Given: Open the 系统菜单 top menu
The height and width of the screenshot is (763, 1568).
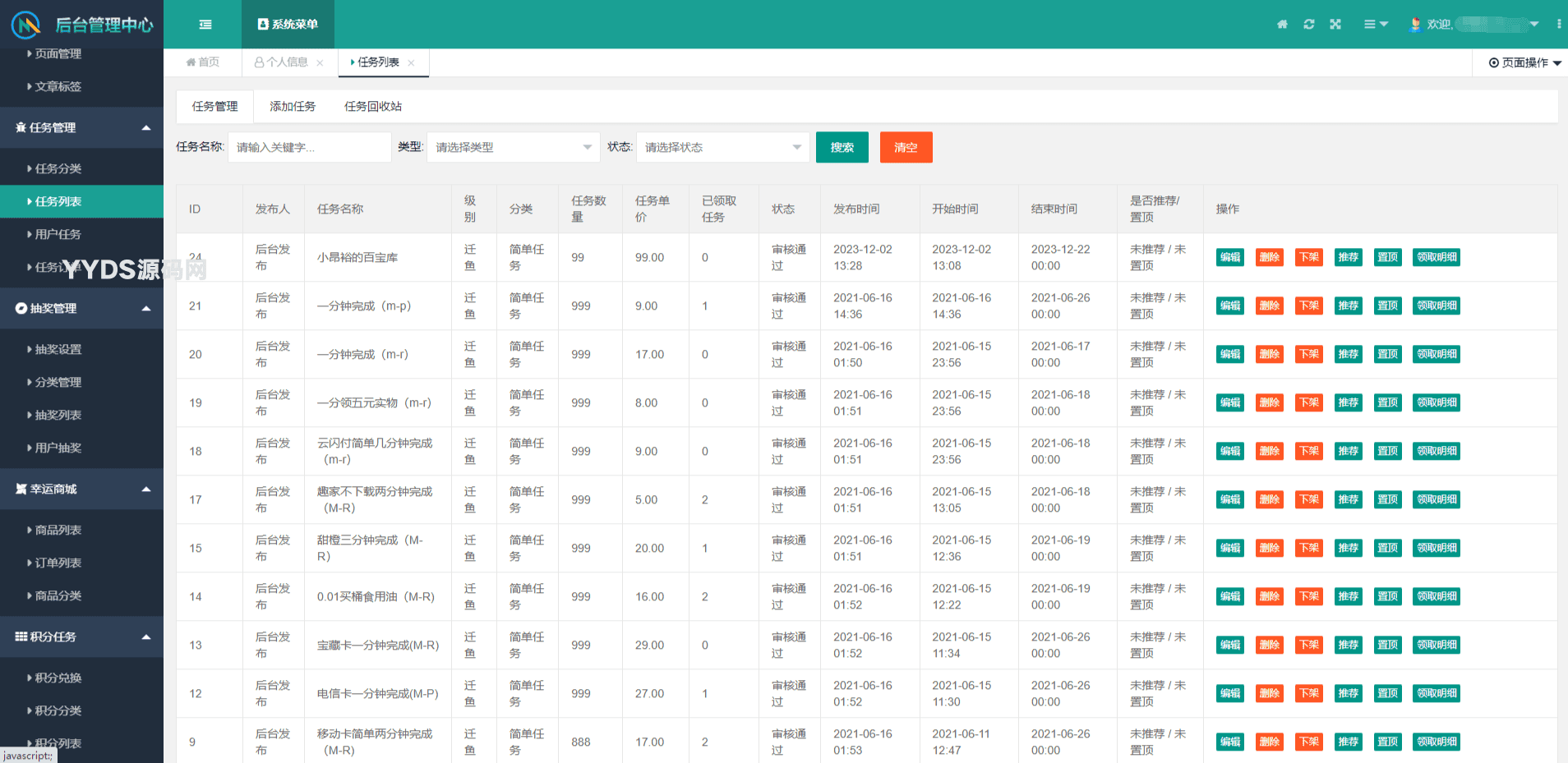Looking at the screenshot, I should pyautogui.click(x=288, y=25).
